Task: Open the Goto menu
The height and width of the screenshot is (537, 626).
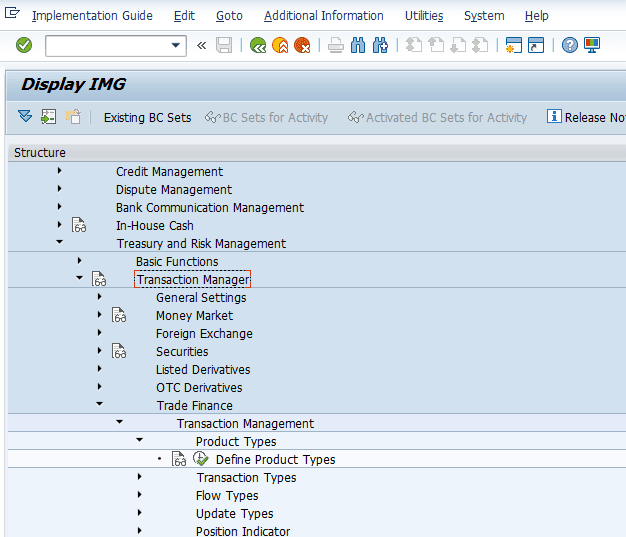Action: click(x=229, y=16)
